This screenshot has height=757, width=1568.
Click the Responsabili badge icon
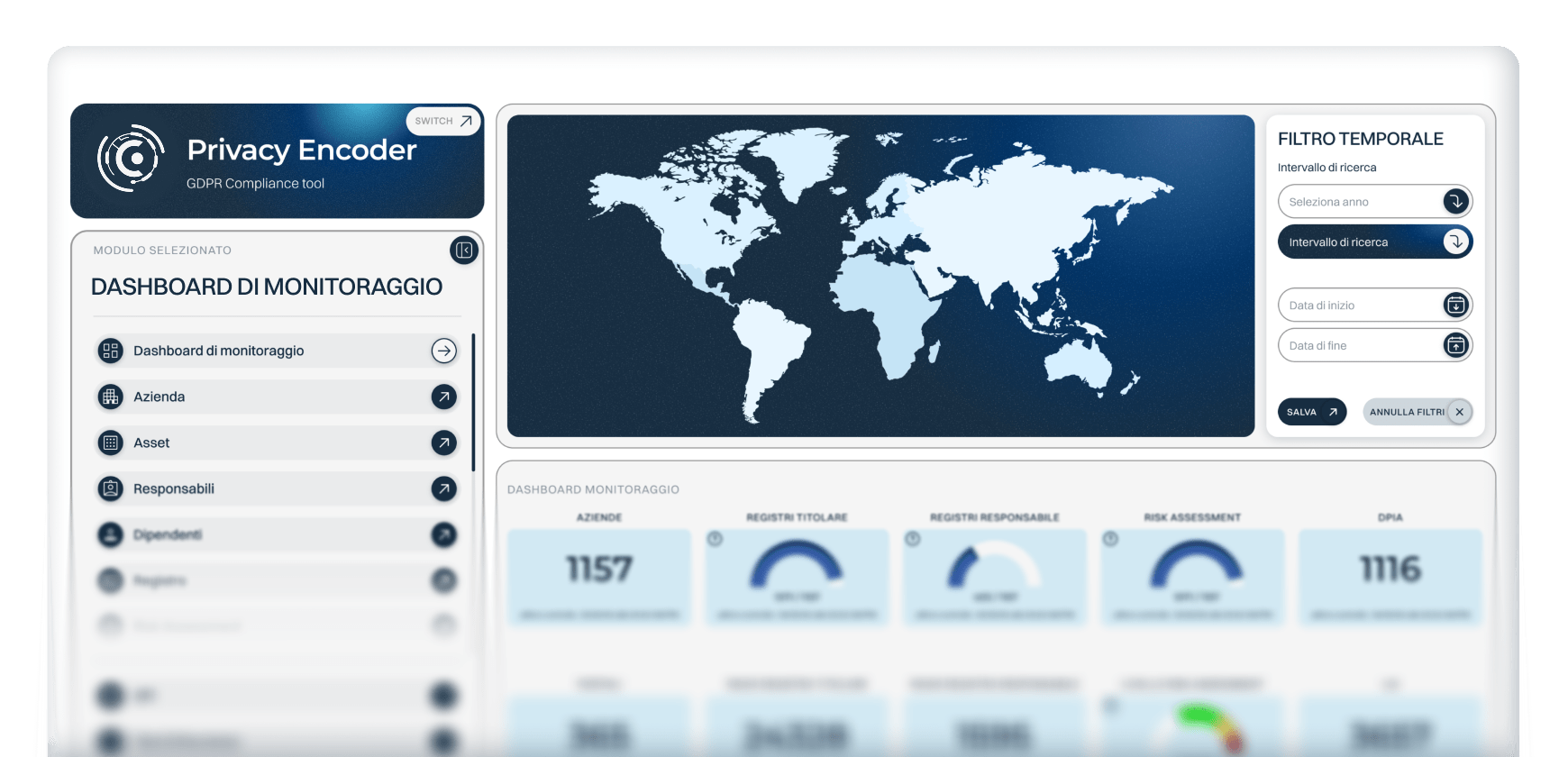[111, 488]
